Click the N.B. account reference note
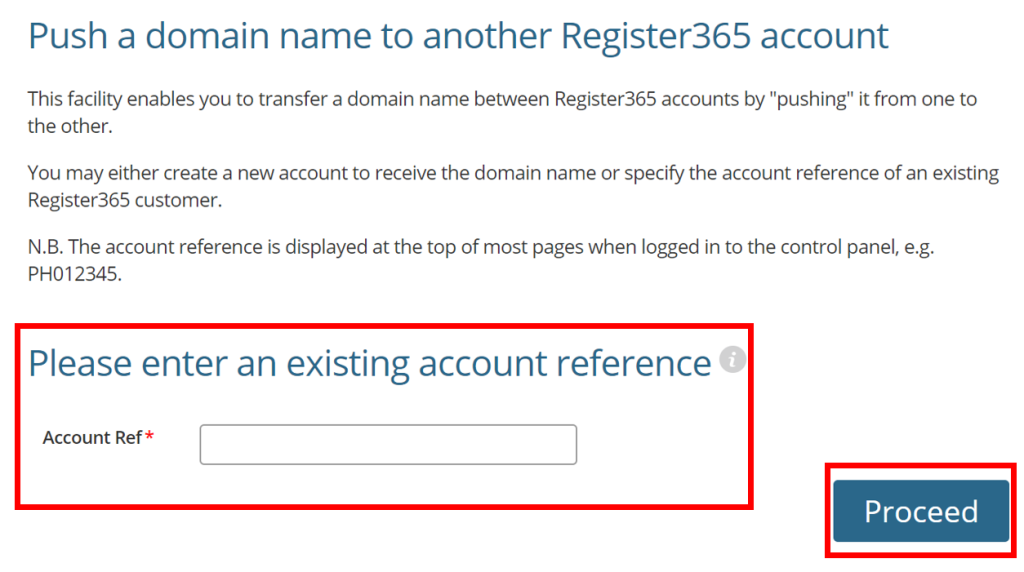 [x=481, y=260]
